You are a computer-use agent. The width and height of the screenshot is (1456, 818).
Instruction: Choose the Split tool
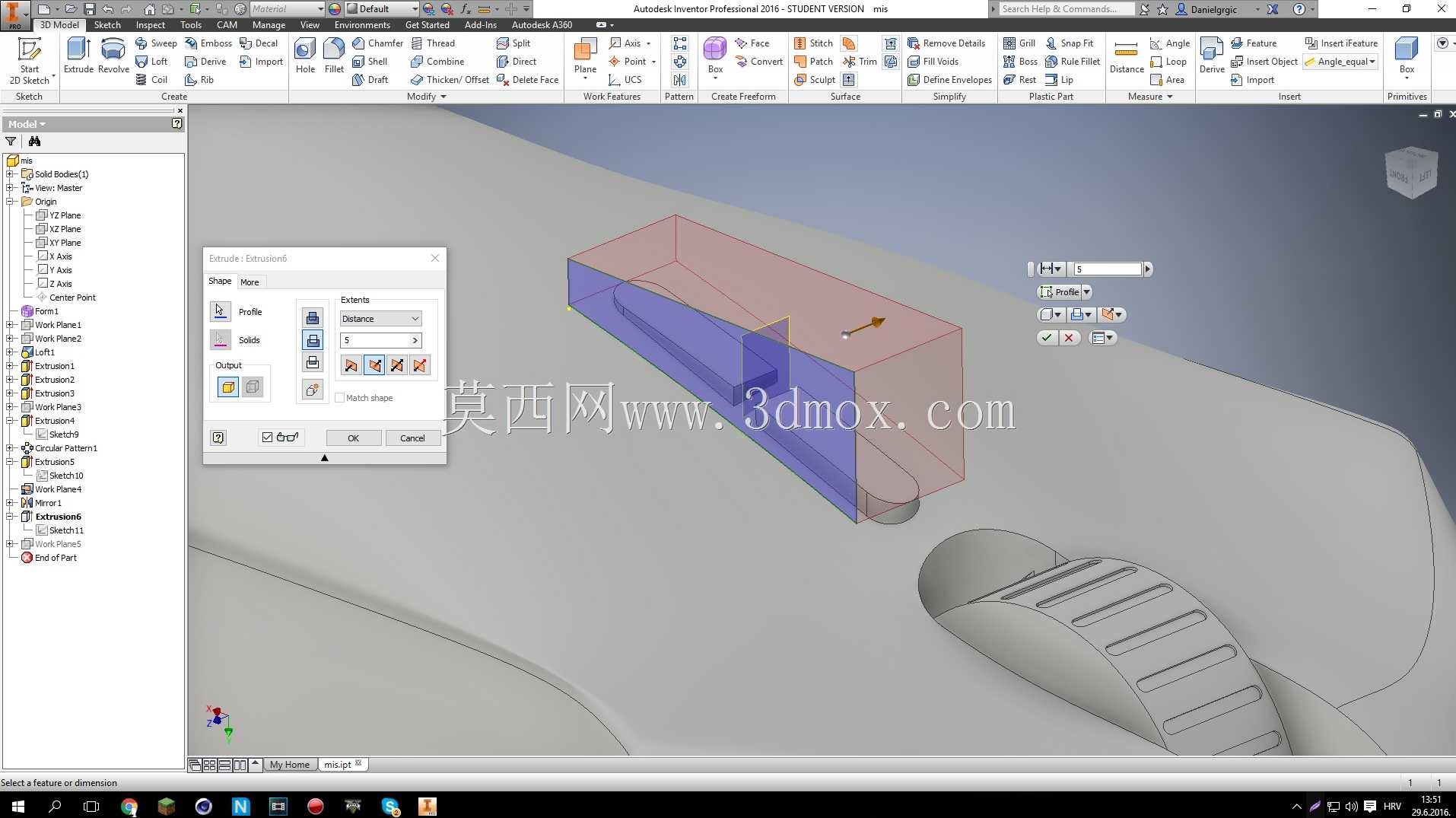[x=513, y=43]
